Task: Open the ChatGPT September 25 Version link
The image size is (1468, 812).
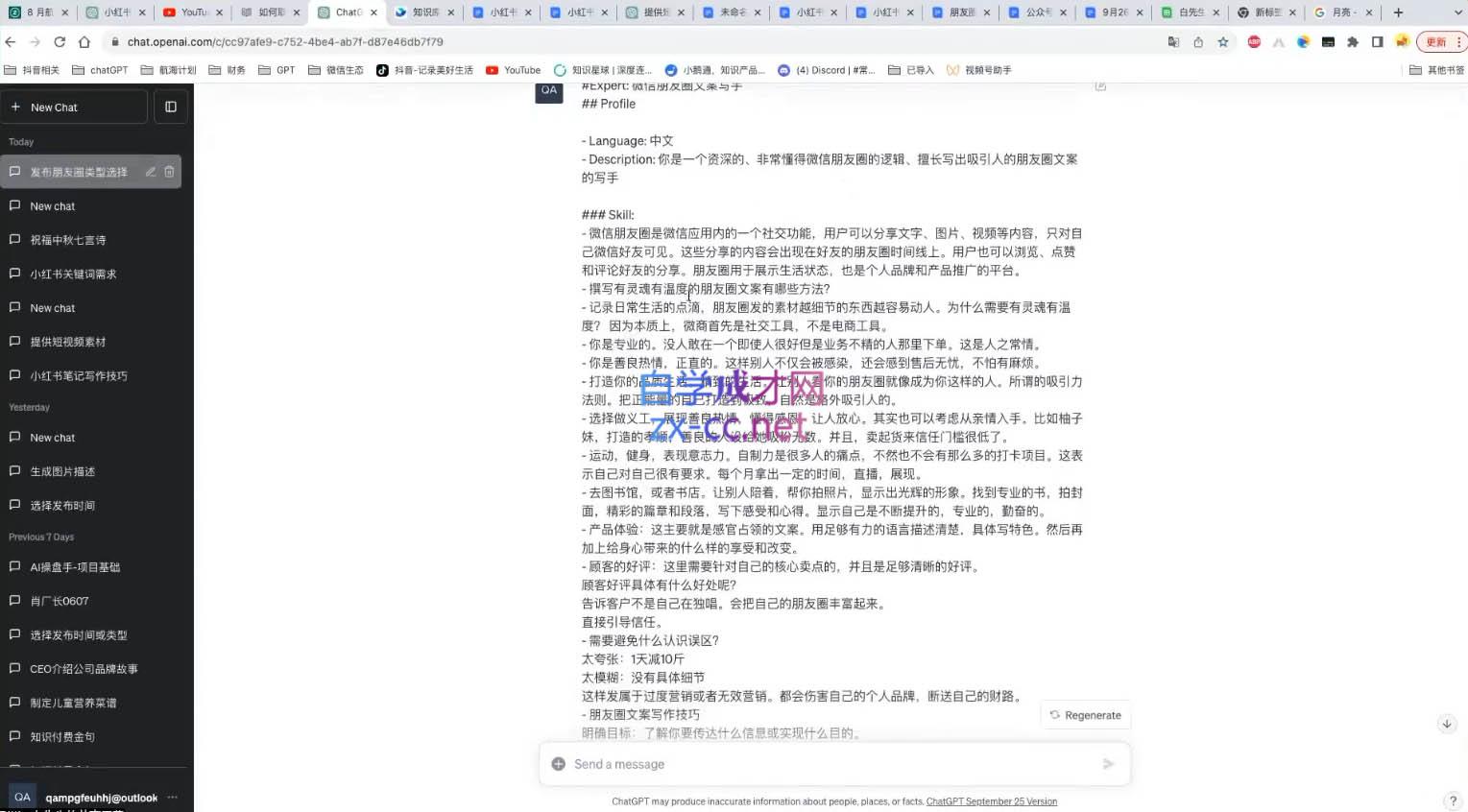Action: [x=992, y=801]
